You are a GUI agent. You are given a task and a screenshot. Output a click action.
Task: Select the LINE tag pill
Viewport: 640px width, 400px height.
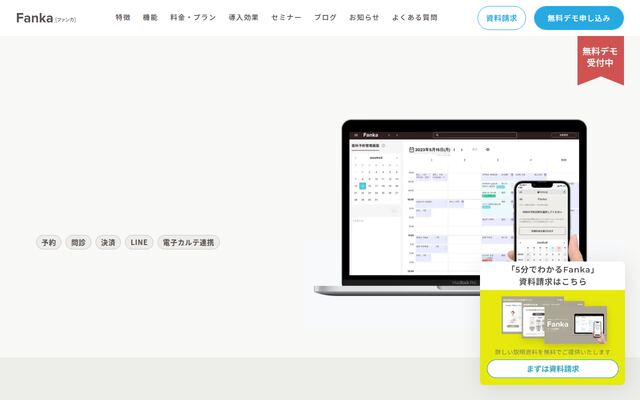pyautogui.click(x=139, y=242)
